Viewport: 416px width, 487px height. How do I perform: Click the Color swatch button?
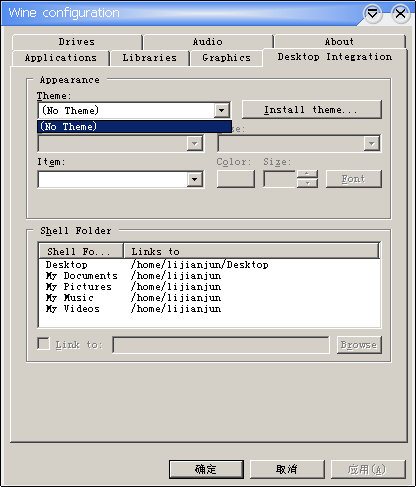click(x=236, y=179)
